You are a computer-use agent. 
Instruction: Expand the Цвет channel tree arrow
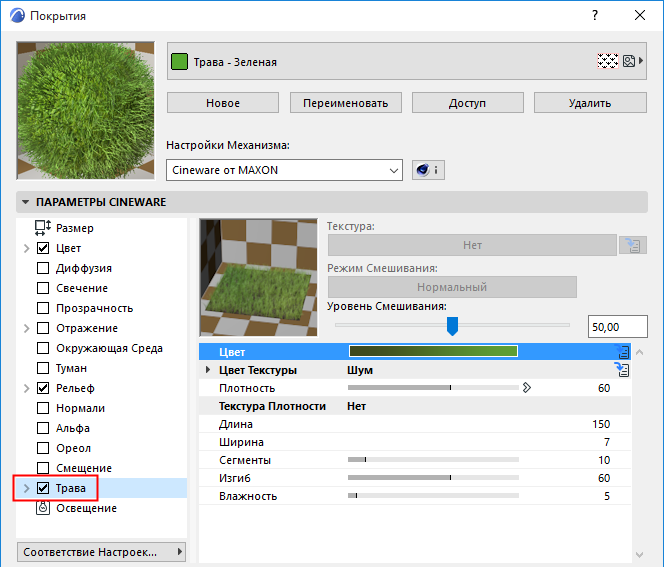pyautogui.click(x=27, y=248)
